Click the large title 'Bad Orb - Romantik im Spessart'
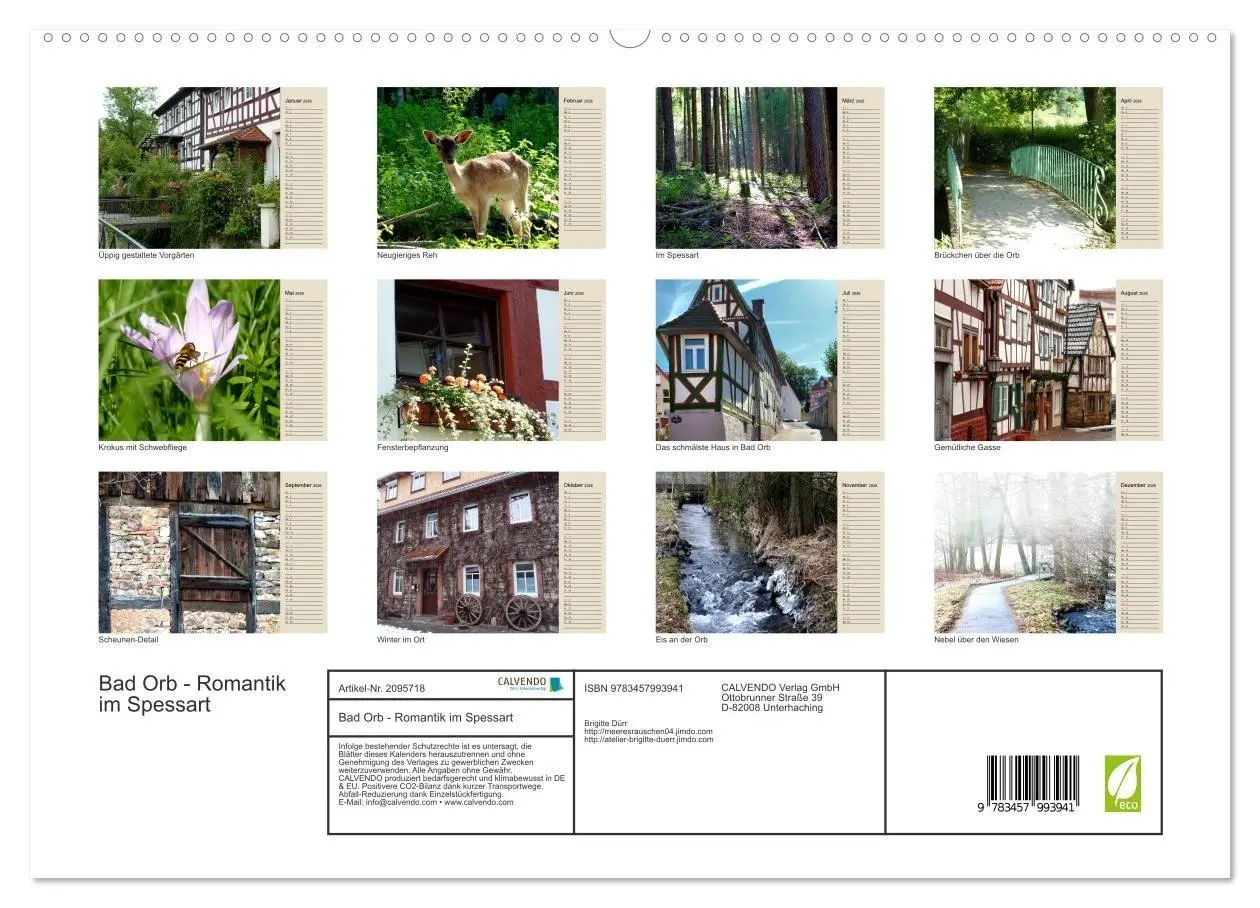 [x=192, y=693]
